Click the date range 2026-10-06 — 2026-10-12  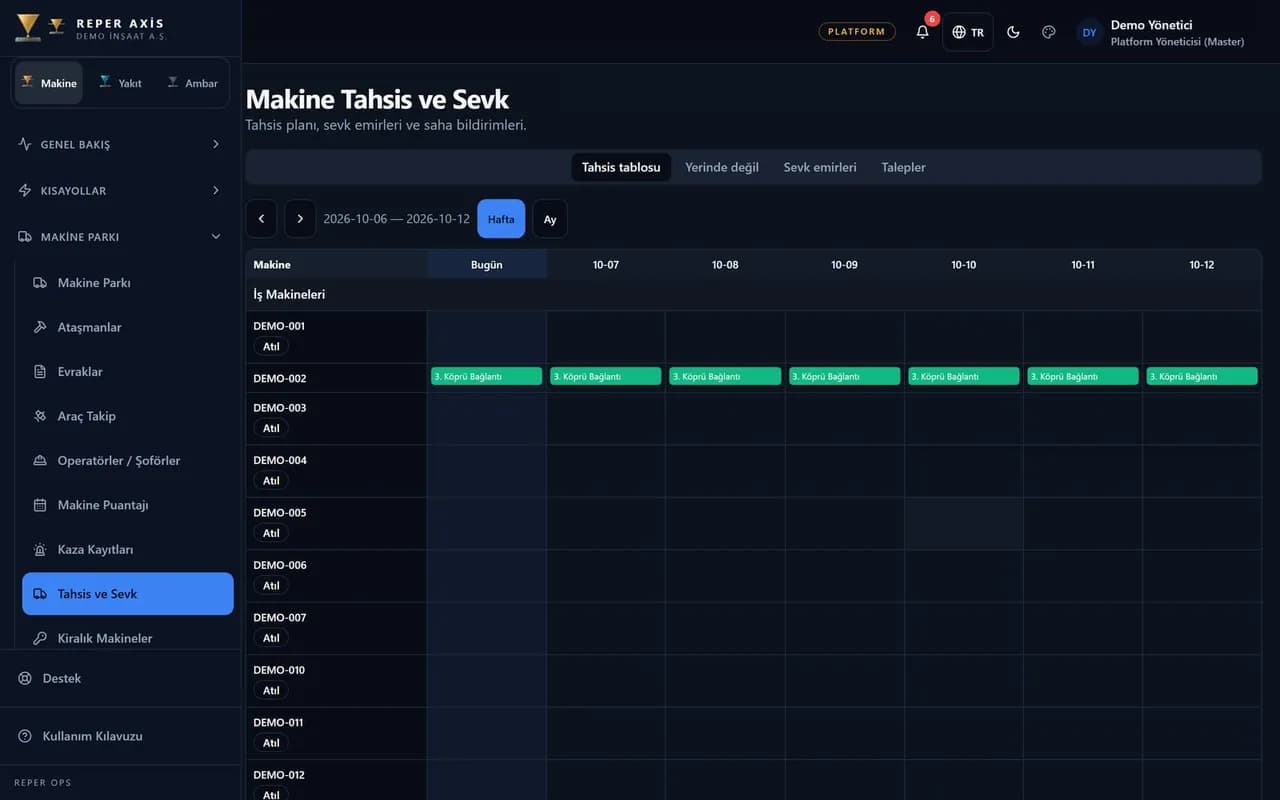click(396, 219)
